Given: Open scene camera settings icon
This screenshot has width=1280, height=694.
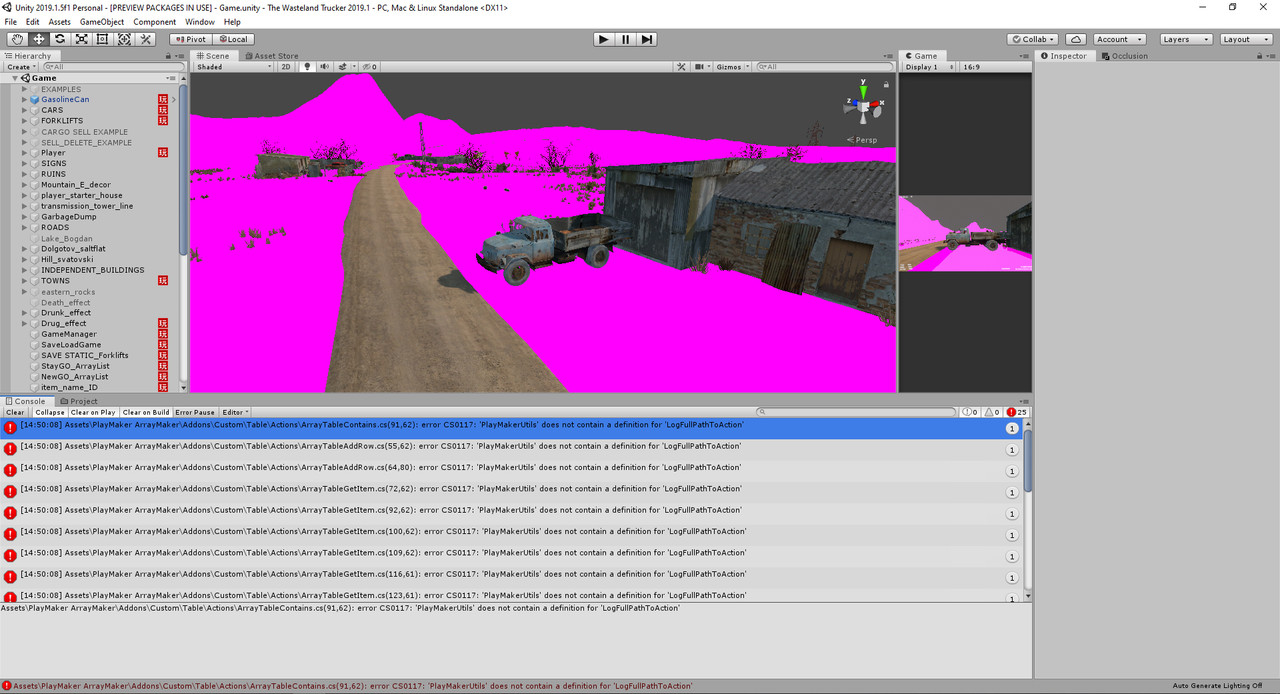Looking at the screenshot, I should coord(701,67).
